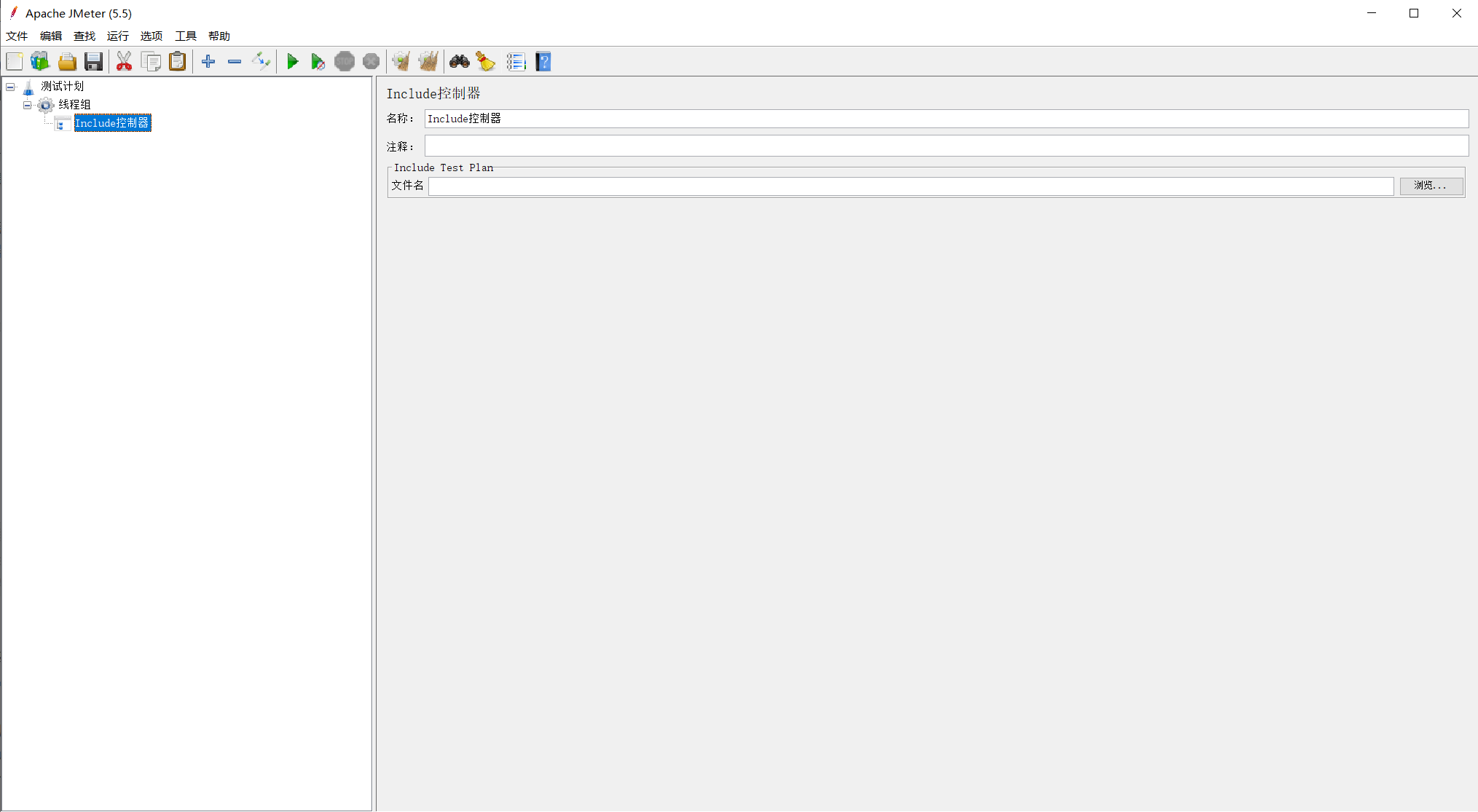Open the 文件 menu
Image resolution: width=1478 pixels, height=812 pixels.
17,36
